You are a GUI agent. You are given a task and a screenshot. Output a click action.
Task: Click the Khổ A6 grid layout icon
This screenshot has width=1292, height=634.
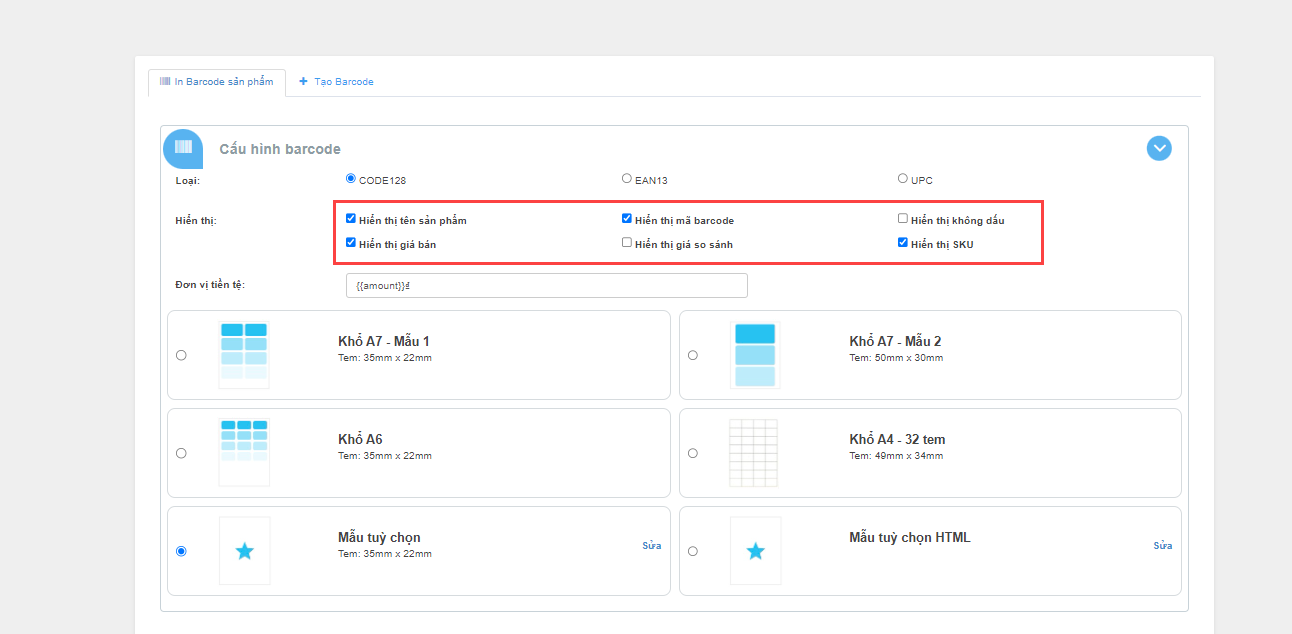[x=244, y=452]
